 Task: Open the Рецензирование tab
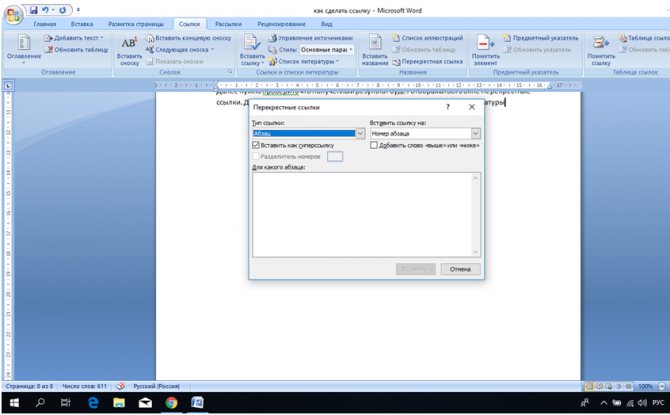pos(281,24)
